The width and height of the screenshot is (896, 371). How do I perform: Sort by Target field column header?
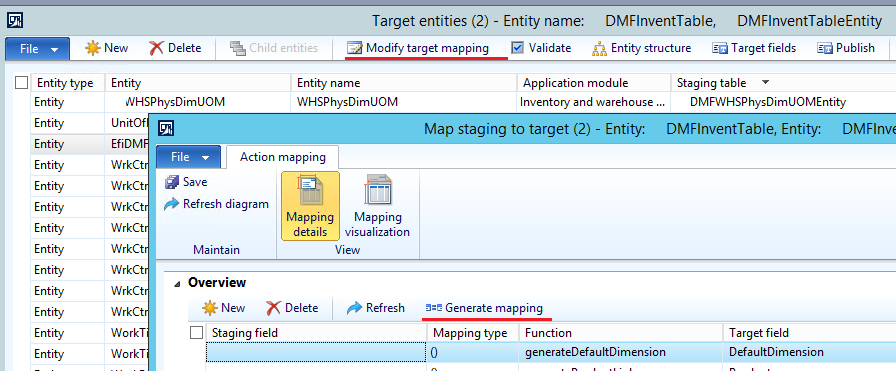[x=809, y=333]
